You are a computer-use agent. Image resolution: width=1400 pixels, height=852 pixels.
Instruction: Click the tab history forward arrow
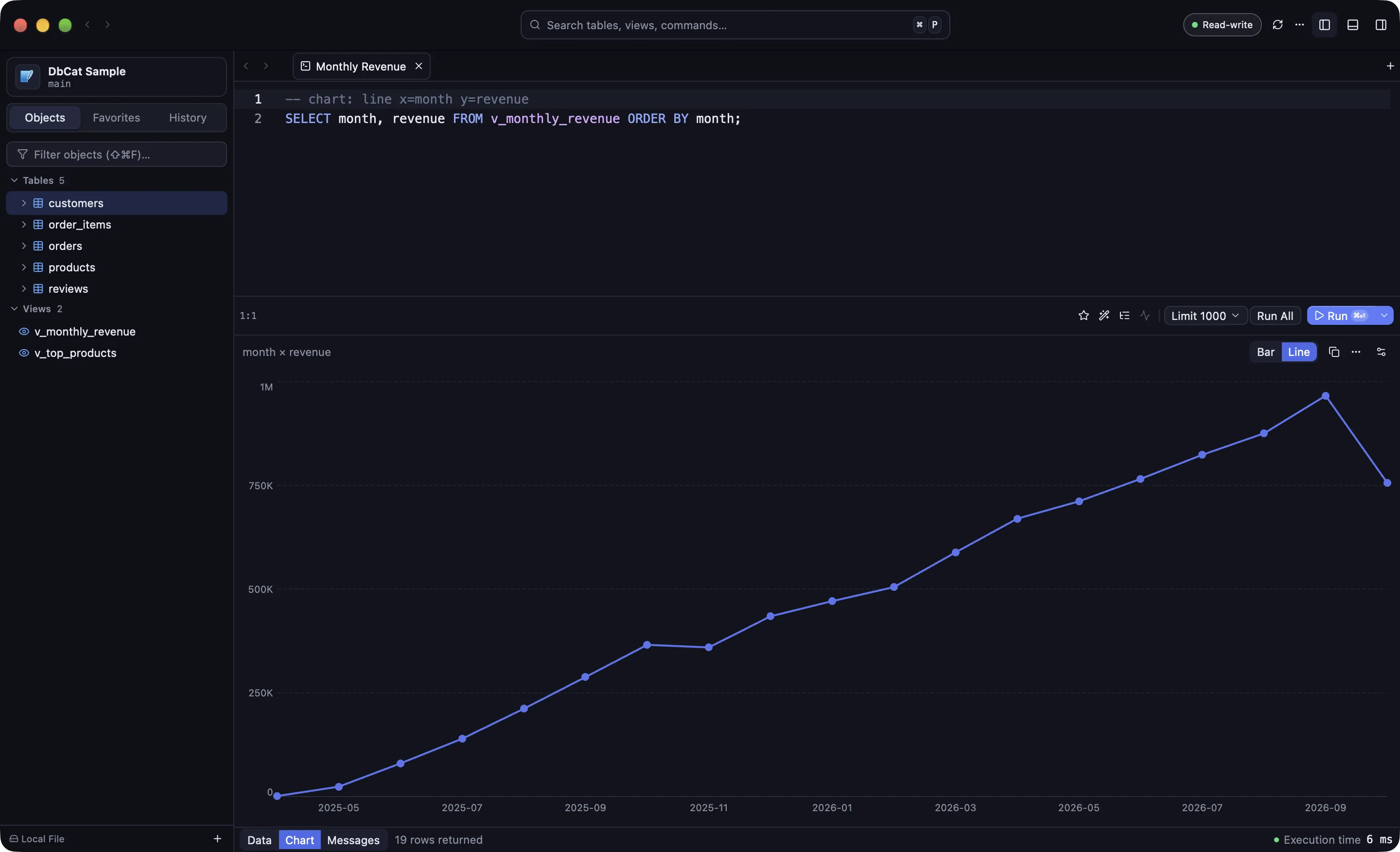(x=266, y=66)
